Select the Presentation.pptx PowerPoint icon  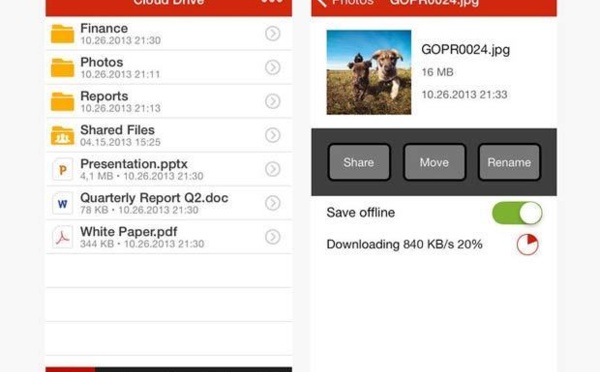coord(62,169)
